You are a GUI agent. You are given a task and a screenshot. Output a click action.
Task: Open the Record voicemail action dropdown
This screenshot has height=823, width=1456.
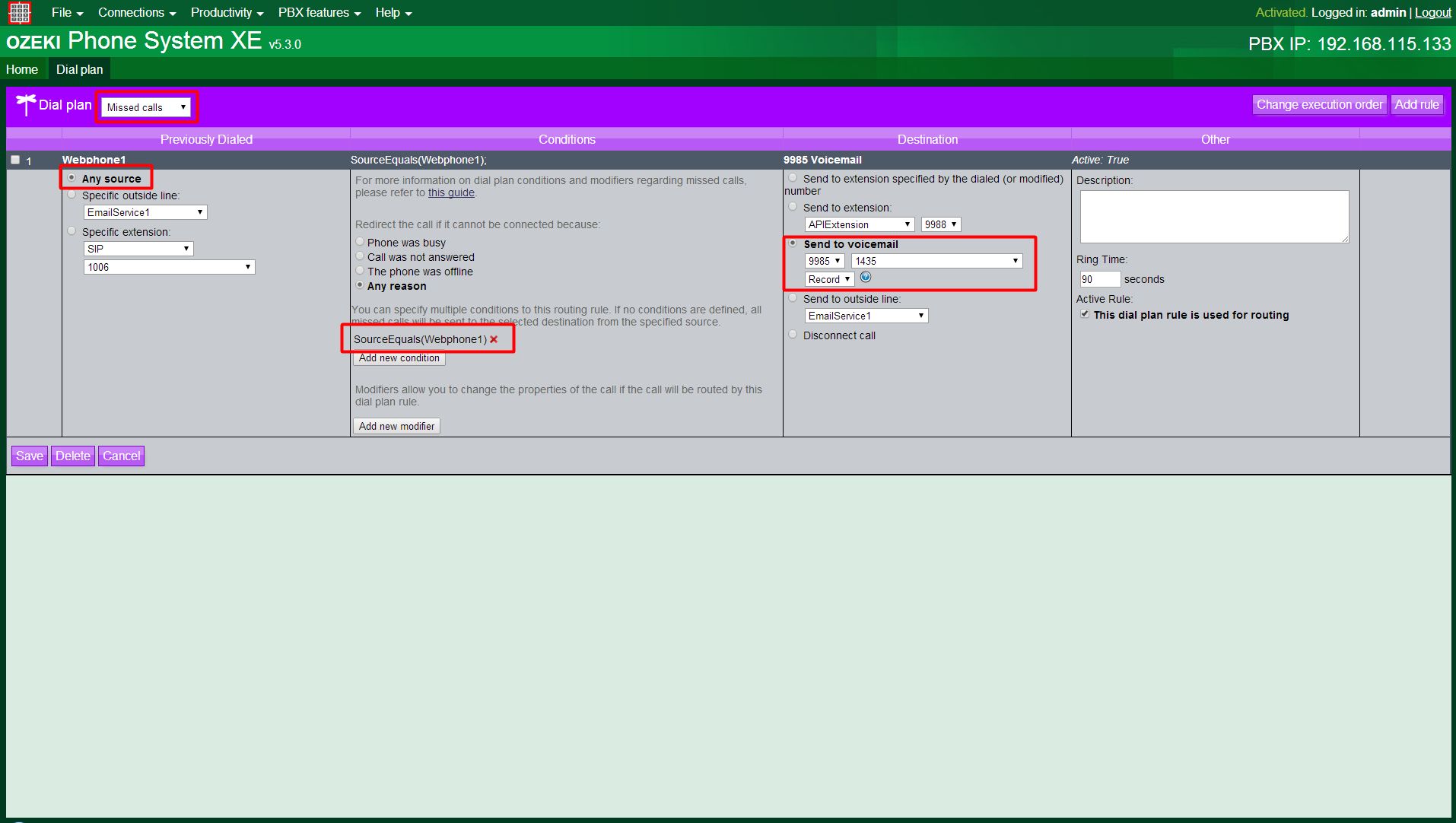click(x=829, y=279)
